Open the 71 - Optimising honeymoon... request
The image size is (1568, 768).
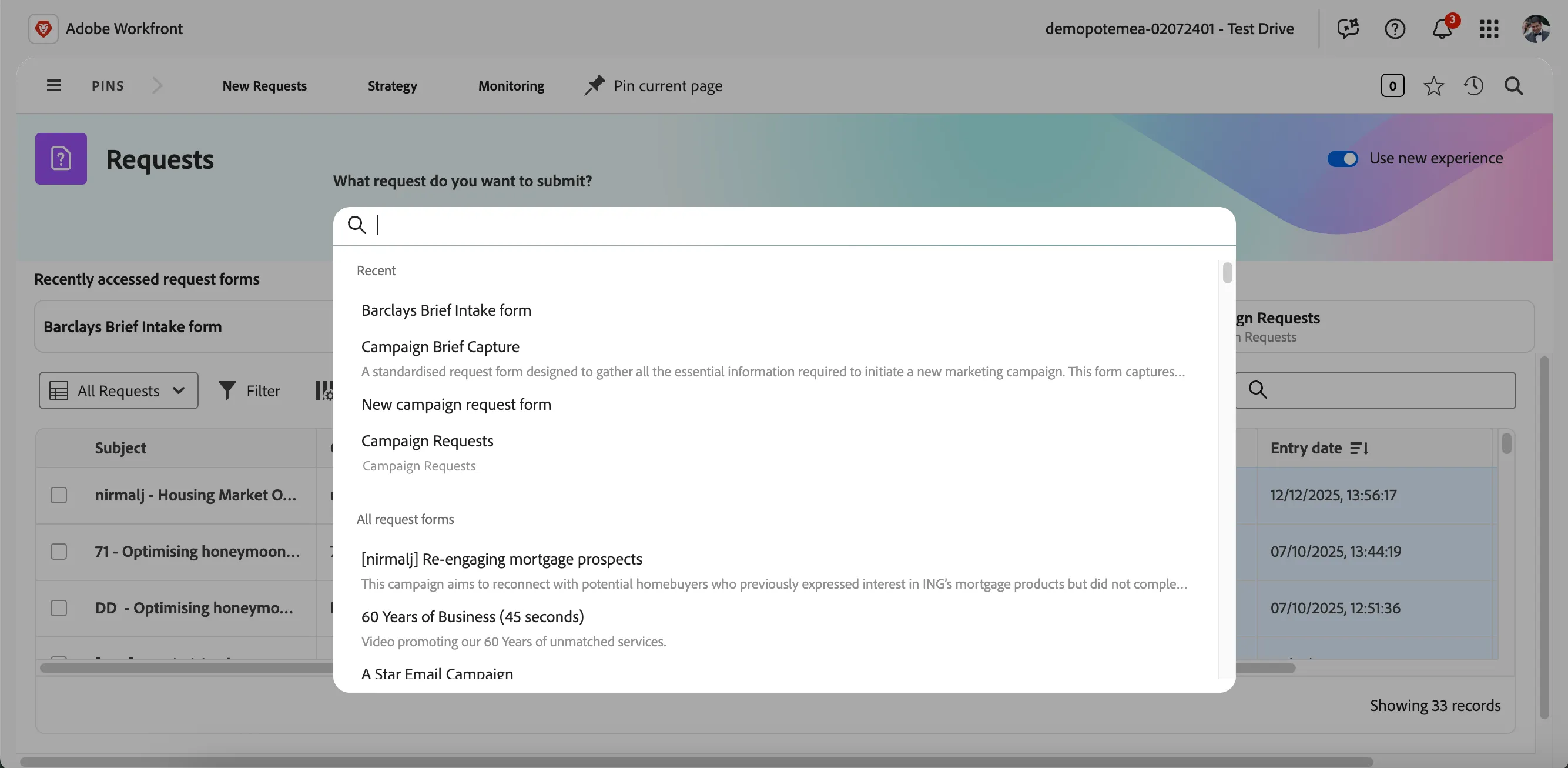(x=197, y=552)
